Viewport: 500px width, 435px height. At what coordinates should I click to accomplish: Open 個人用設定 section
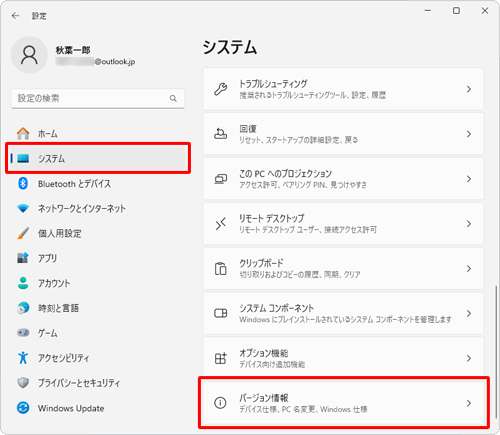(60, 233)
